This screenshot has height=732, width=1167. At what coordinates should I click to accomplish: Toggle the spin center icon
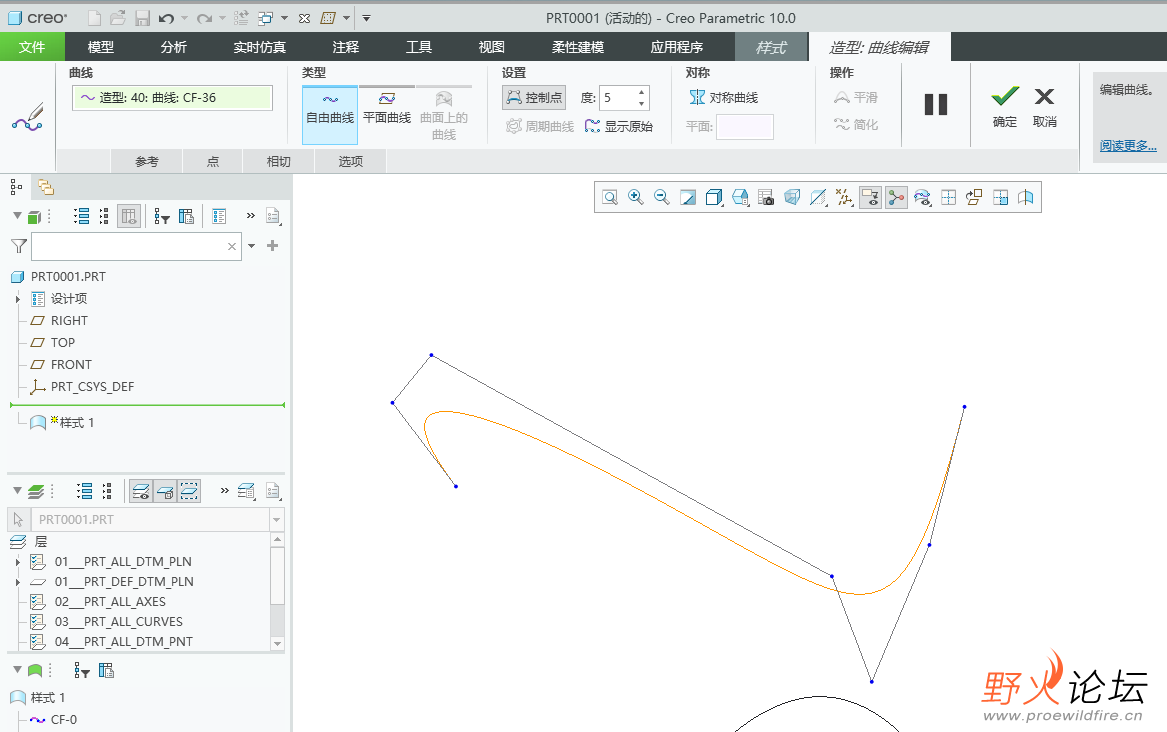coord(896,197)
